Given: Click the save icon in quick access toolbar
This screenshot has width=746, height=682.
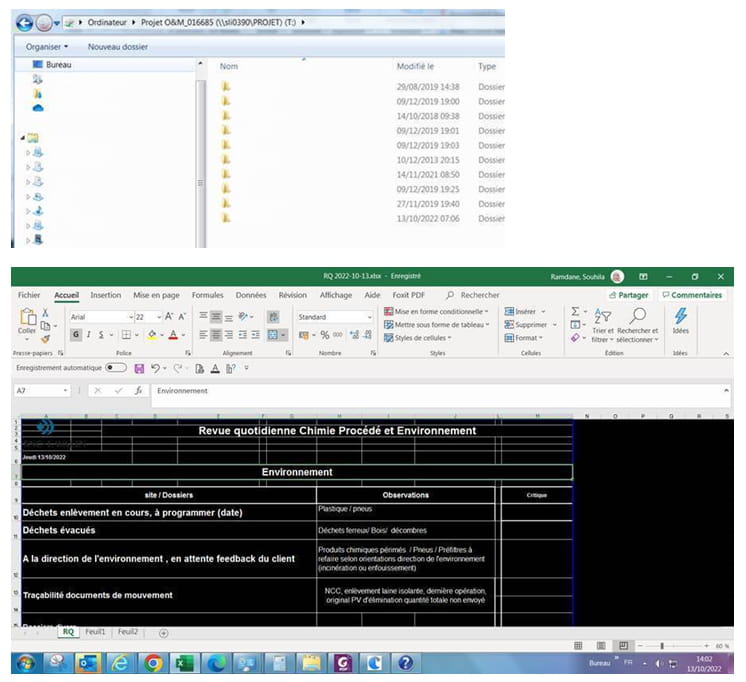Looking at the screenshot, I should coord(139,368).
